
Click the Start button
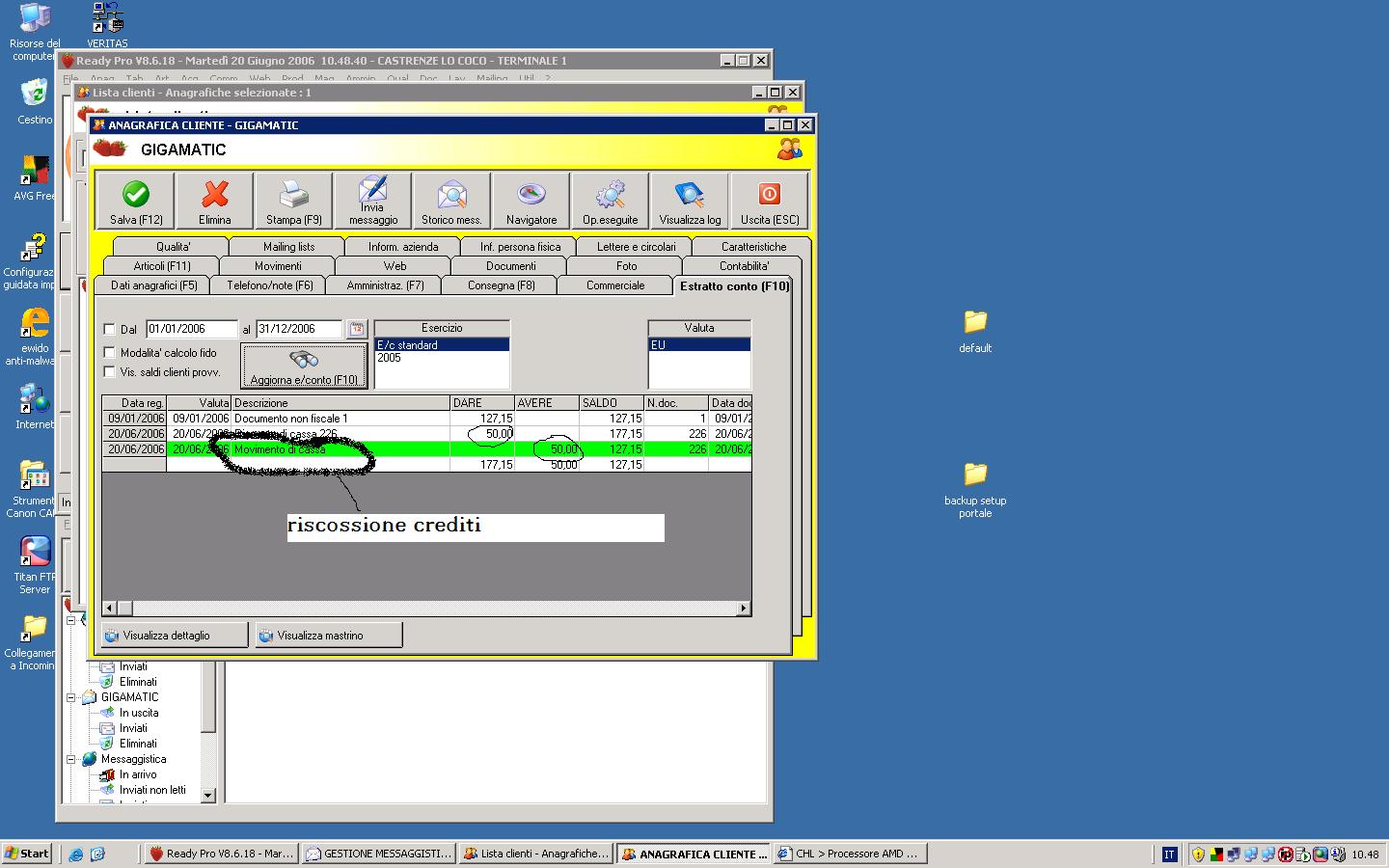click(x=27, y=854)
